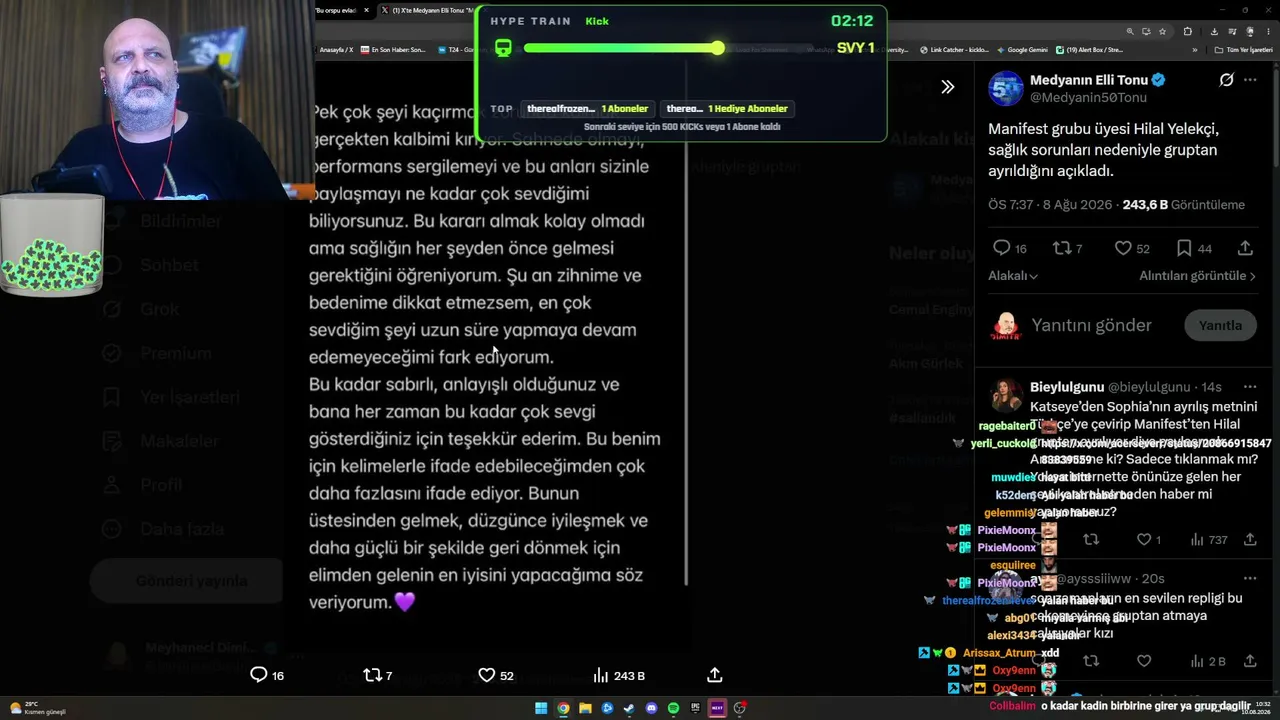Repost the post showing 7 in side panel
The width and height of the screenshot is (1280, 720).
(1068, 248)
